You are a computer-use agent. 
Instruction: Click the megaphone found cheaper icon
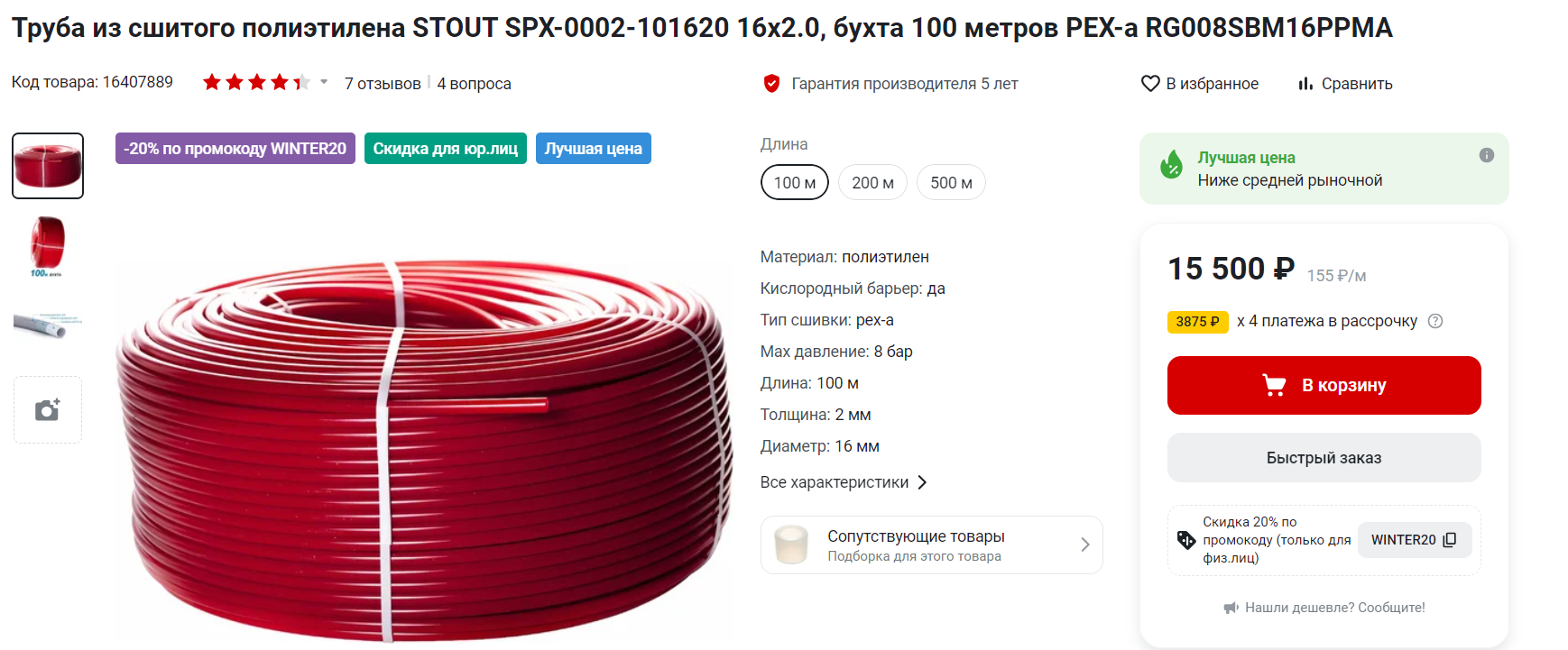click(1231, 608)
